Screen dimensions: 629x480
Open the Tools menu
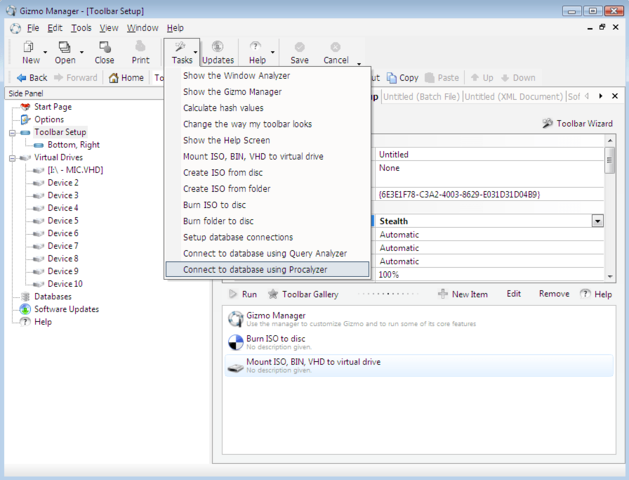point(81,28)
